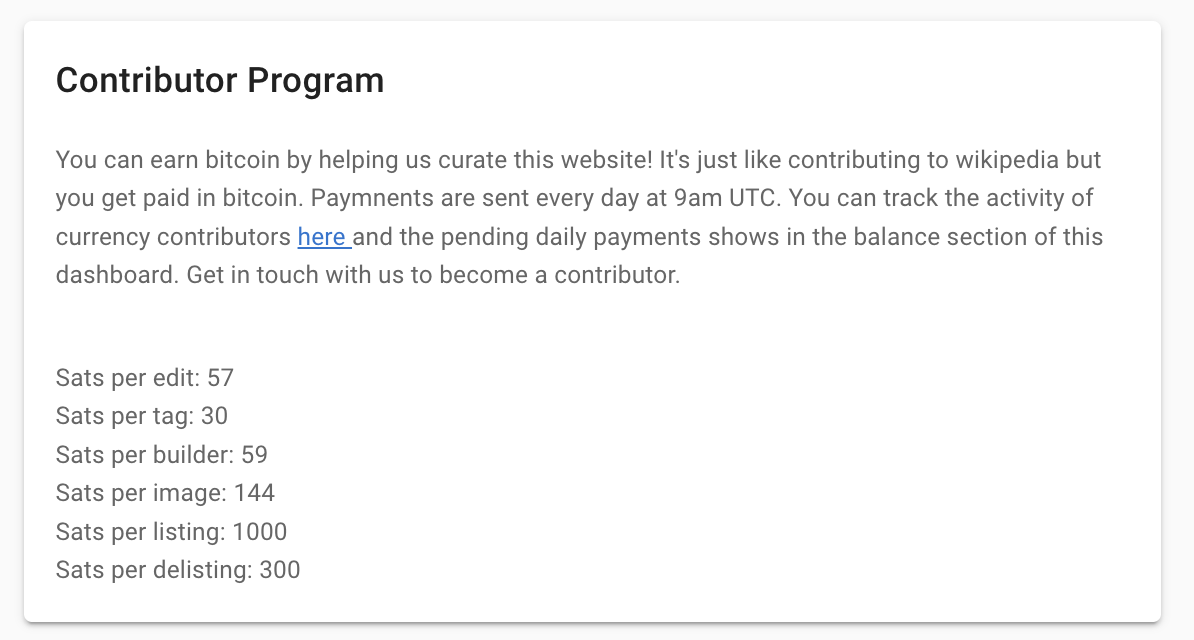Click the number 300 in delisting rate
1194x640 pixels.
pyautogui.click(x=280, y=570)
